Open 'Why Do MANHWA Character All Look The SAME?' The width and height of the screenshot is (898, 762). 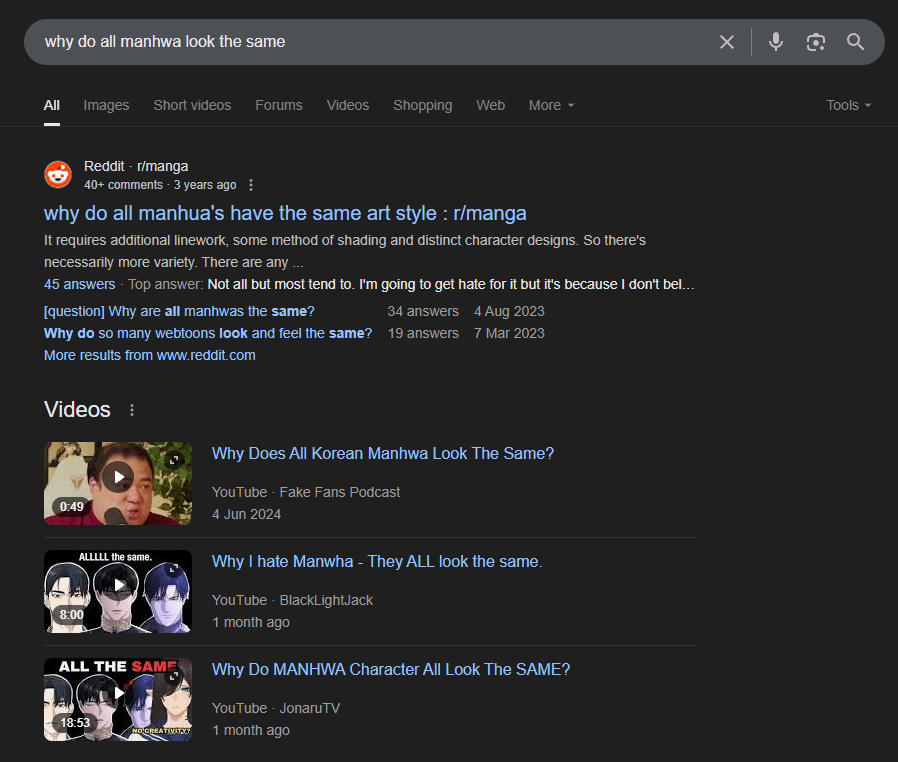[391, 670]
